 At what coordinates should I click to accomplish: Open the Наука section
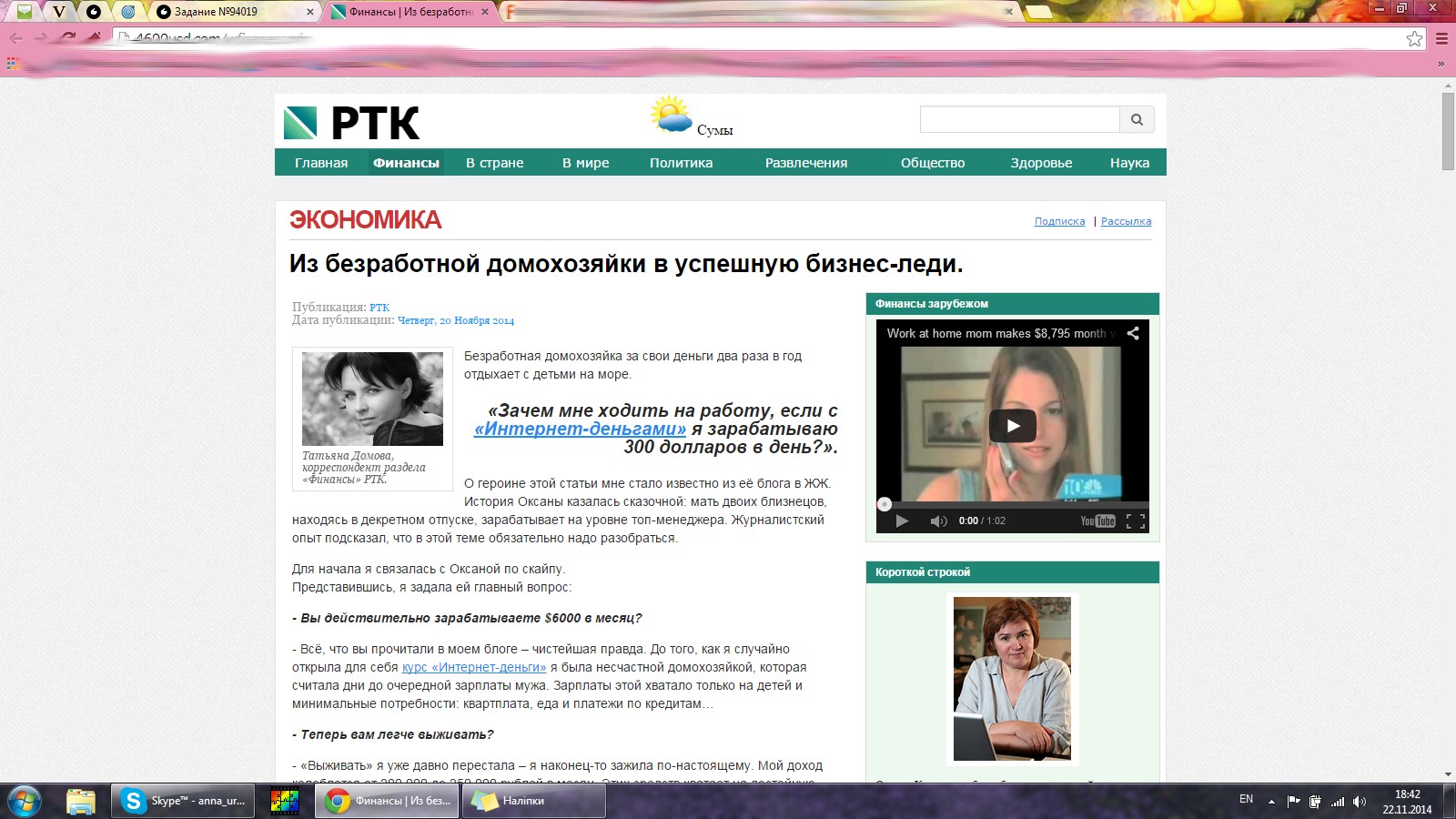[1129, 163]
